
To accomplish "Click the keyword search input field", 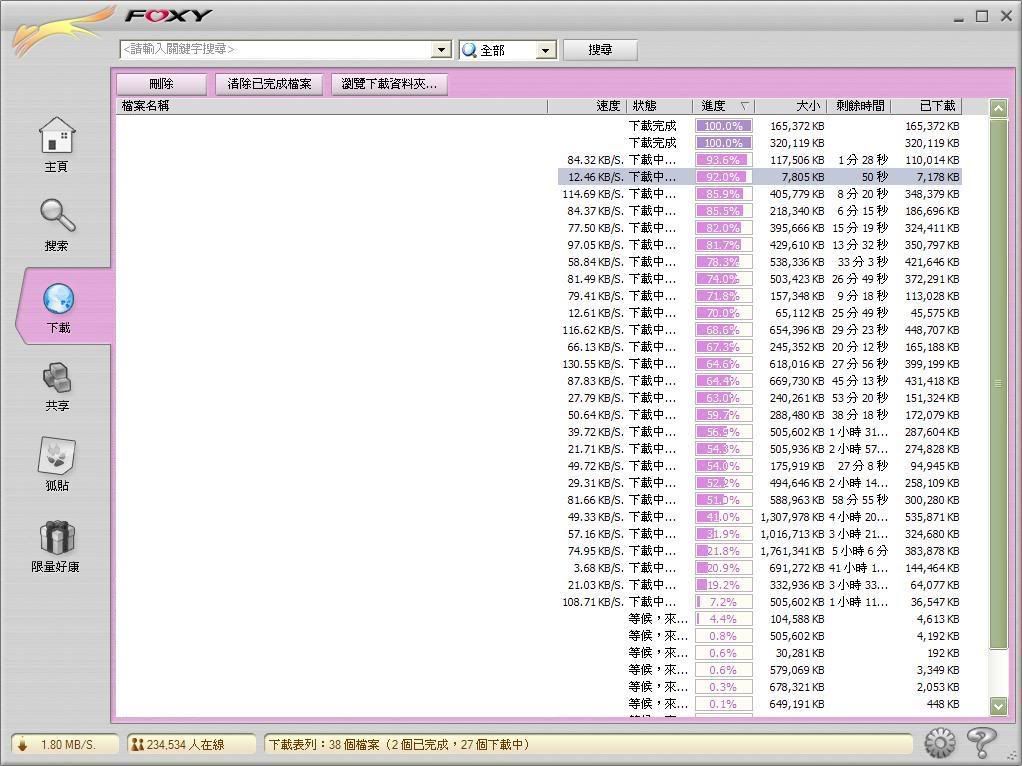I will point(276,50).
